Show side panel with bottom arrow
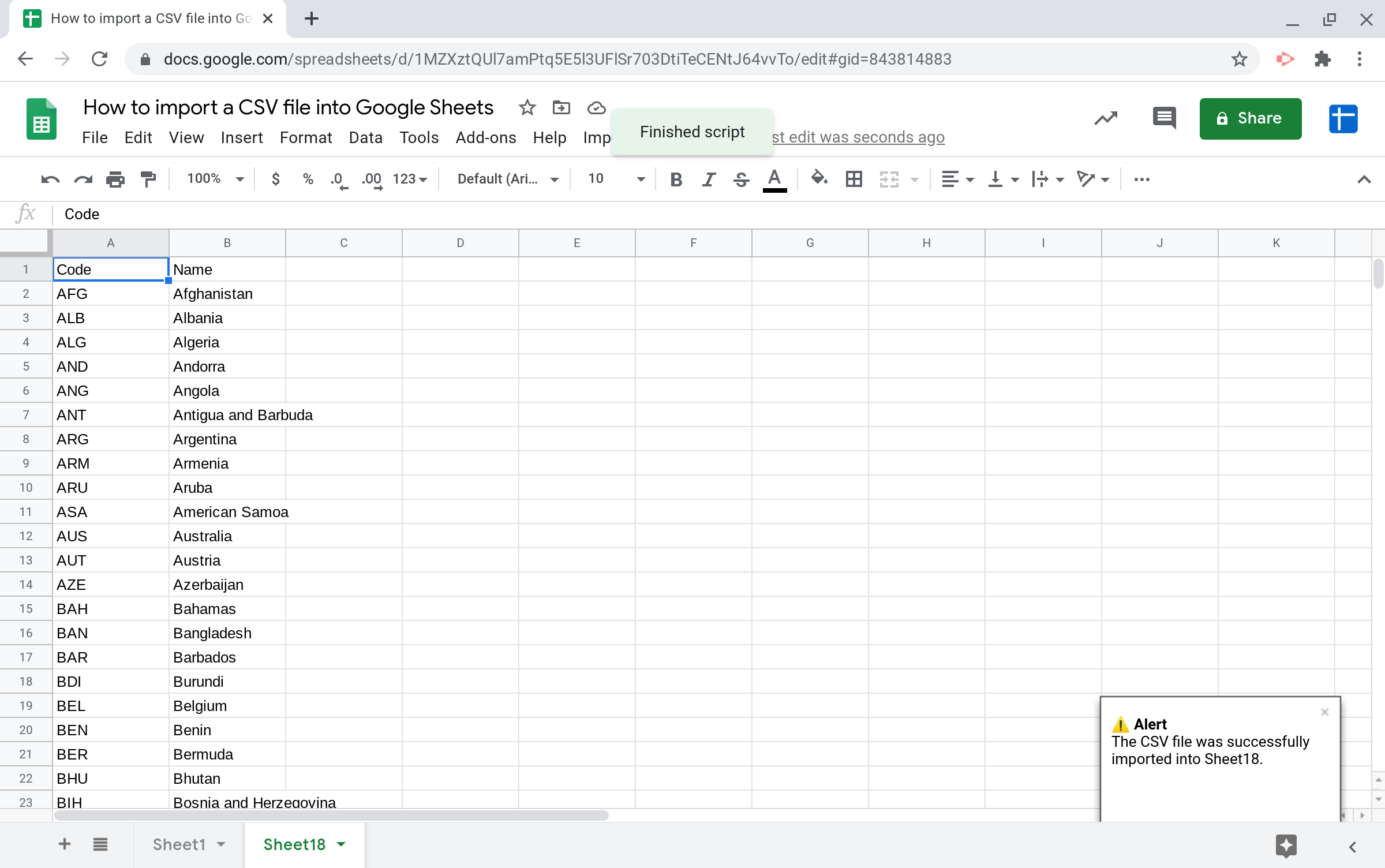Image resolution: width=1385 pixels, height=868 pixels. [1352, 847]
